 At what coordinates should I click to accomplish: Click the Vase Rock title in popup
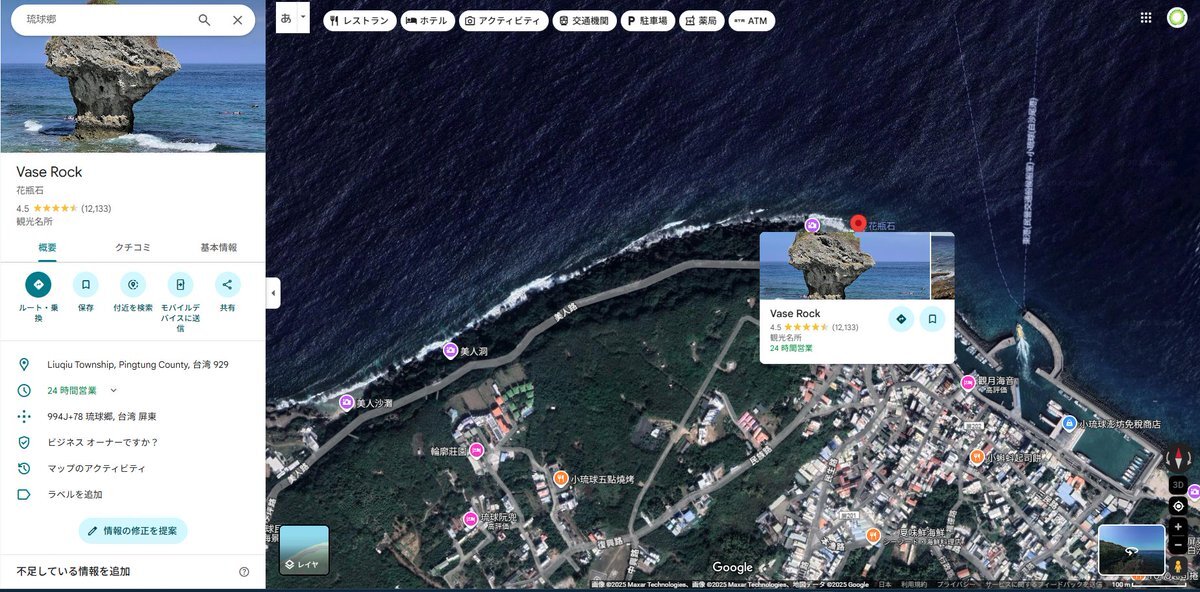tap(795, 314)
